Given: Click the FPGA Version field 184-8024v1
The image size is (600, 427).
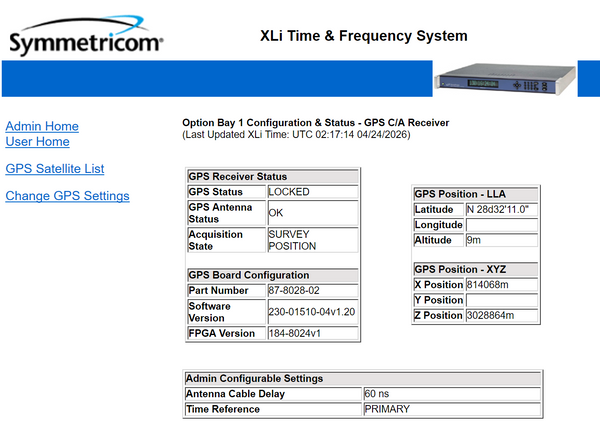Looking at the screenshot, I should point(311,333).
